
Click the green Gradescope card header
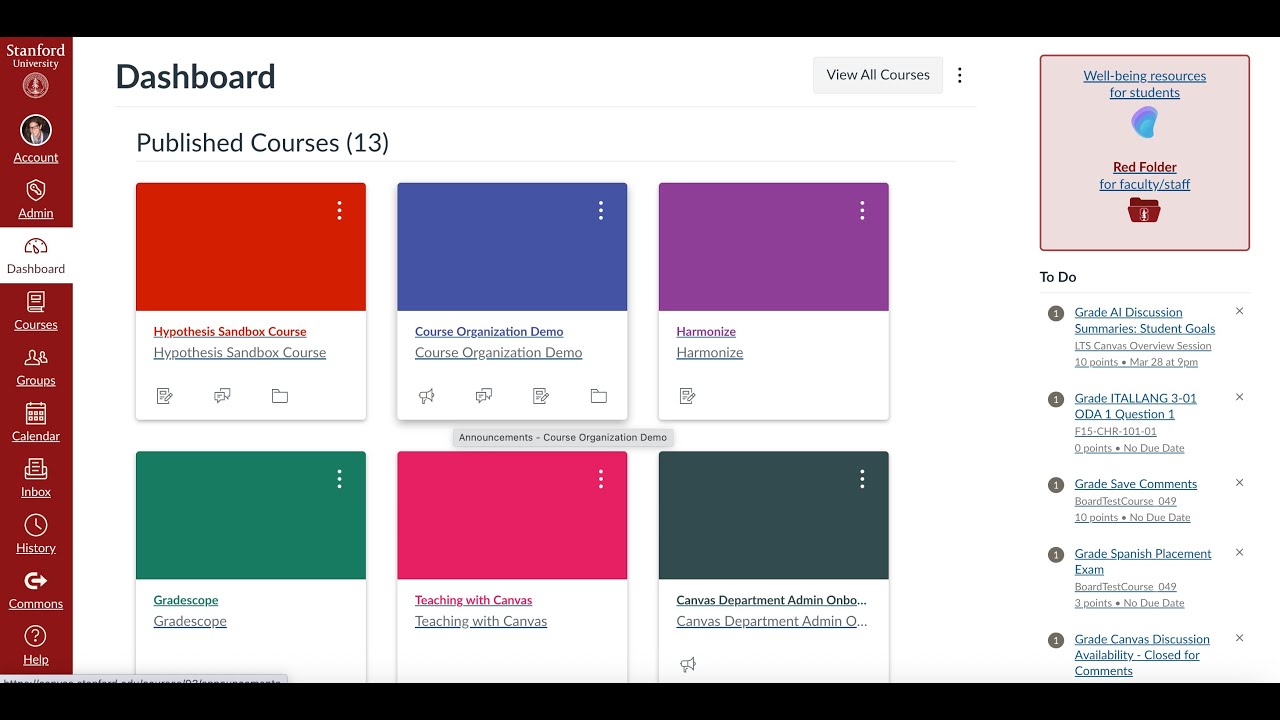tap(251, 516)
